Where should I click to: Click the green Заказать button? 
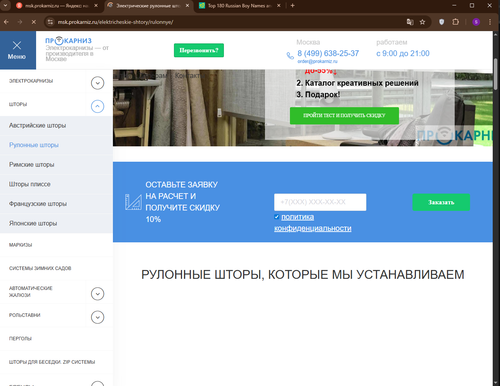click(441, 202)
